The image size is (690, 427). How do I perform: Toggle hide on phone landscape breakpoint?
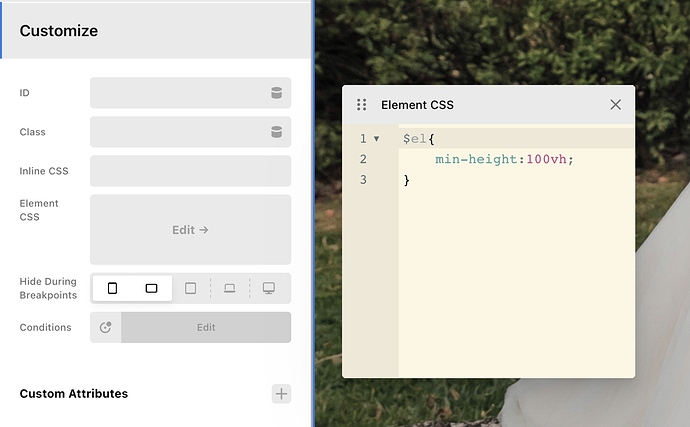[x=151, y=288]
